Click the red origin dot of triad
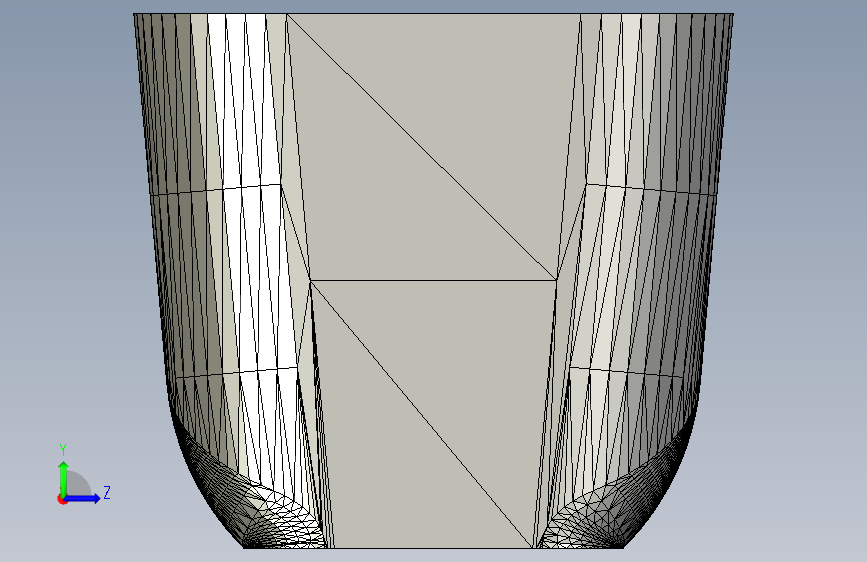 point(62,499)
